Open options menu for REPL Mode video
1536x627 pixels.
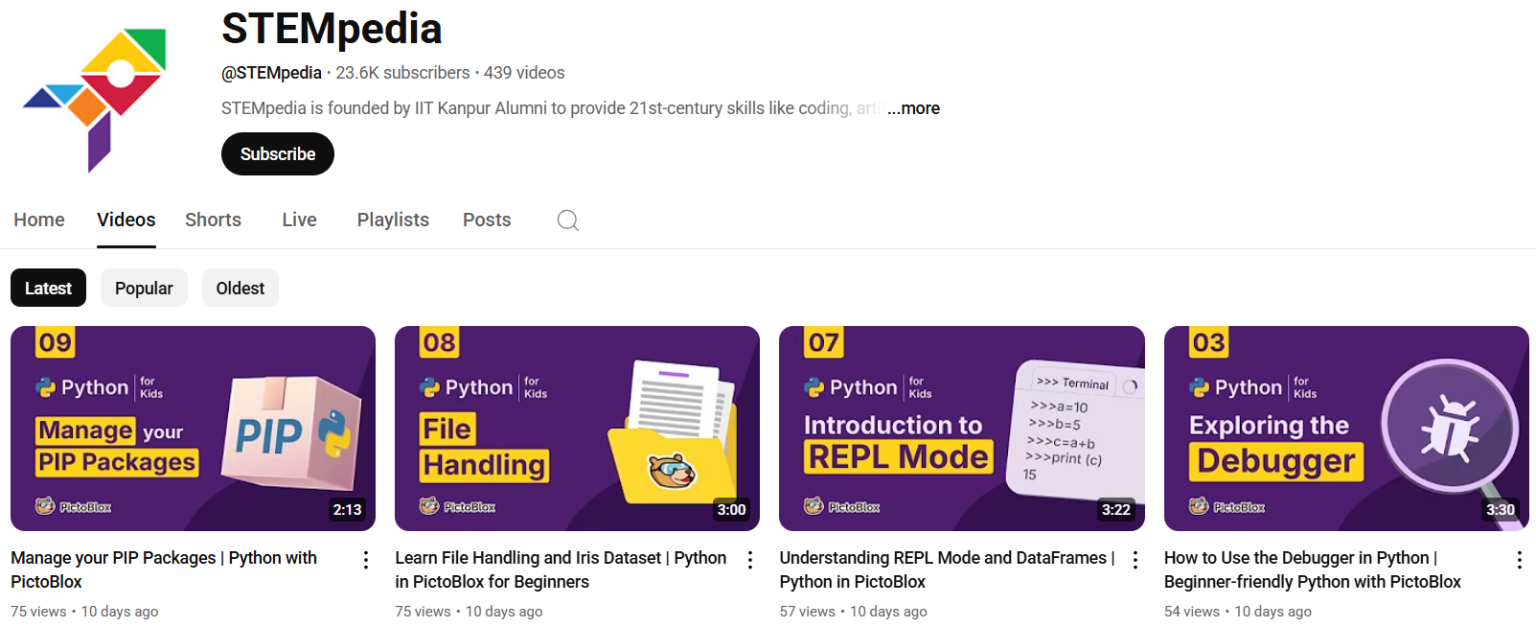pos(1135,560)
